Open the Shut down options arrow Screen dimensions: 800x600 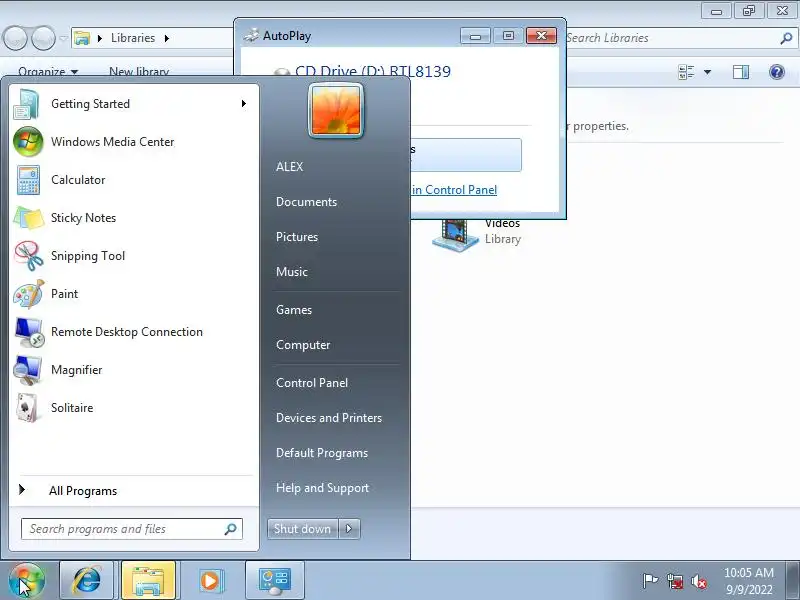(349, 529)
